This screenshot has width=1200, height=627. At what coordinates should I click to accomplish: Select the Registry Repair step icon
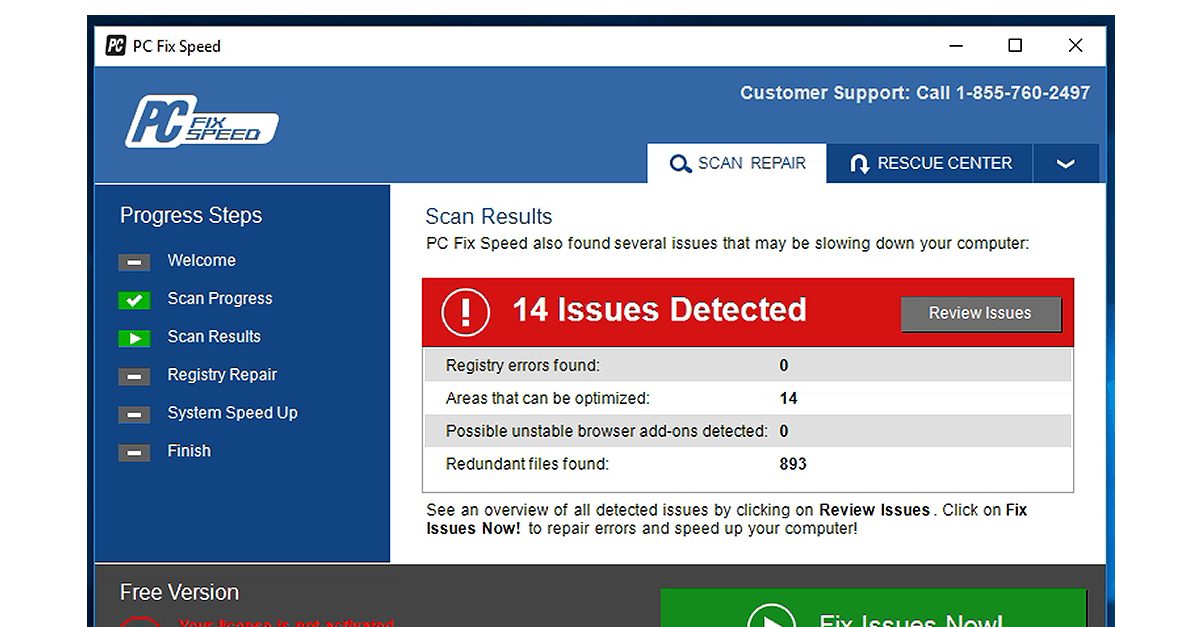coord(134,376)
